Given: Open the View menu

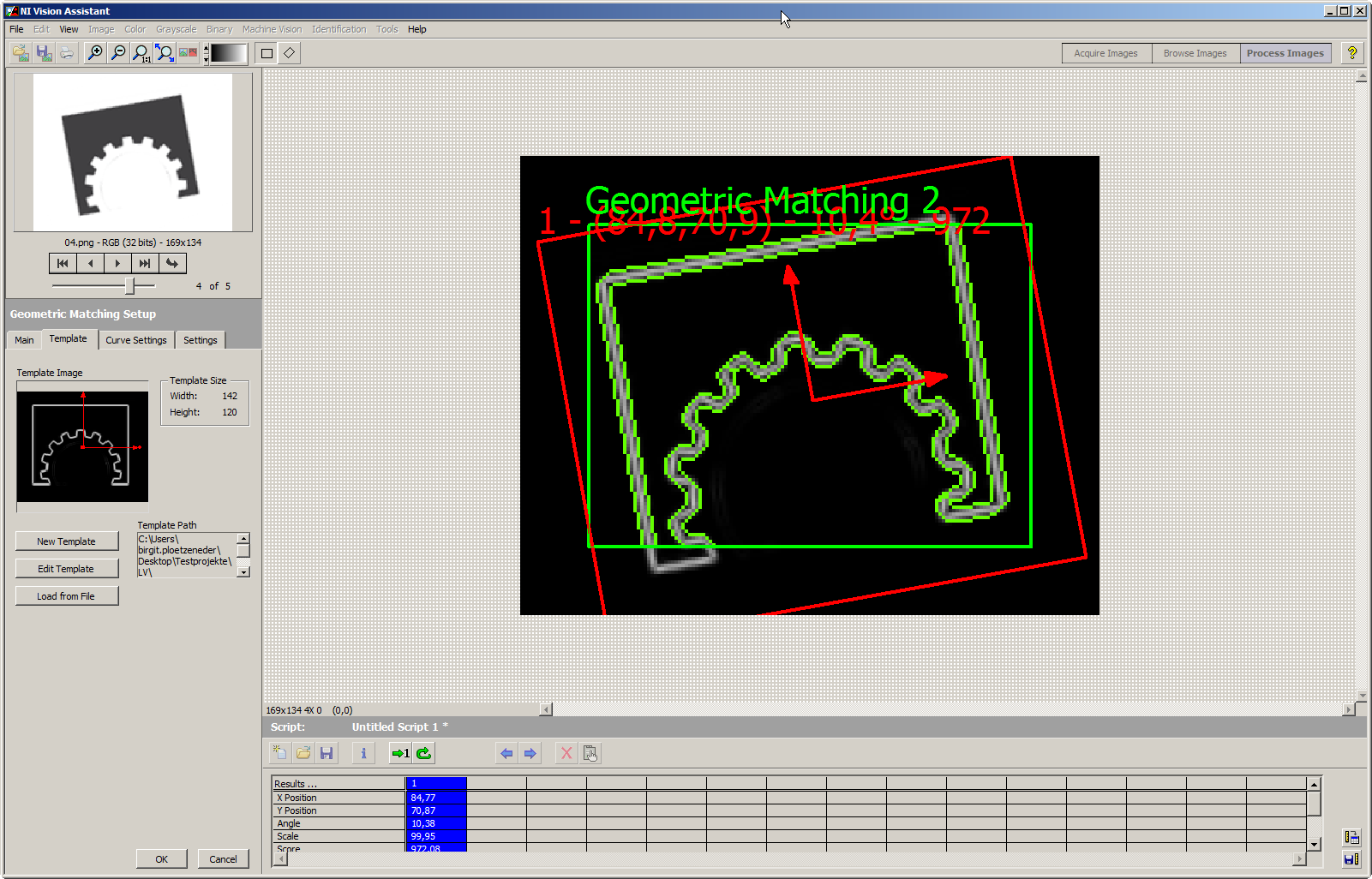Looking at the screenshot, I should click(69, 29).
